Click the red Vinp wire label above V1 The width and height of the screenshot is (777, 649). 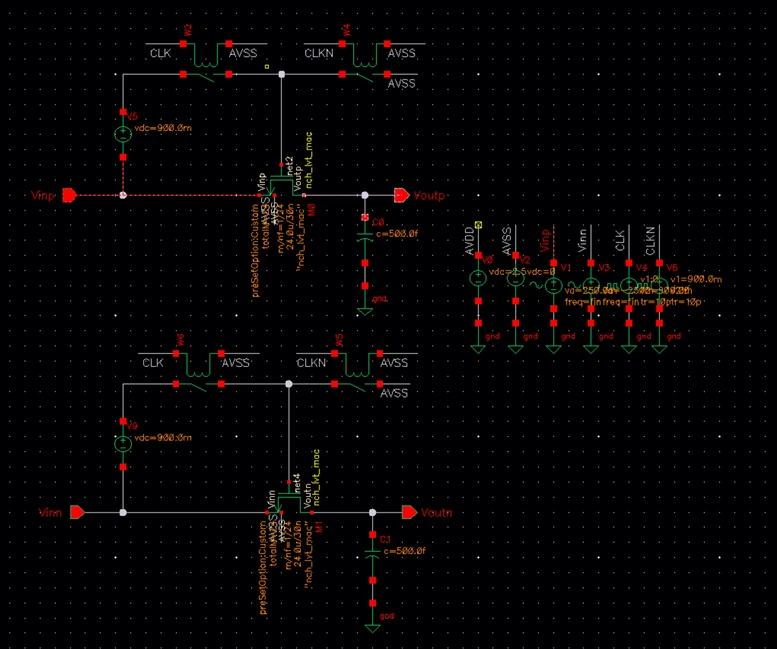[545, 240]
